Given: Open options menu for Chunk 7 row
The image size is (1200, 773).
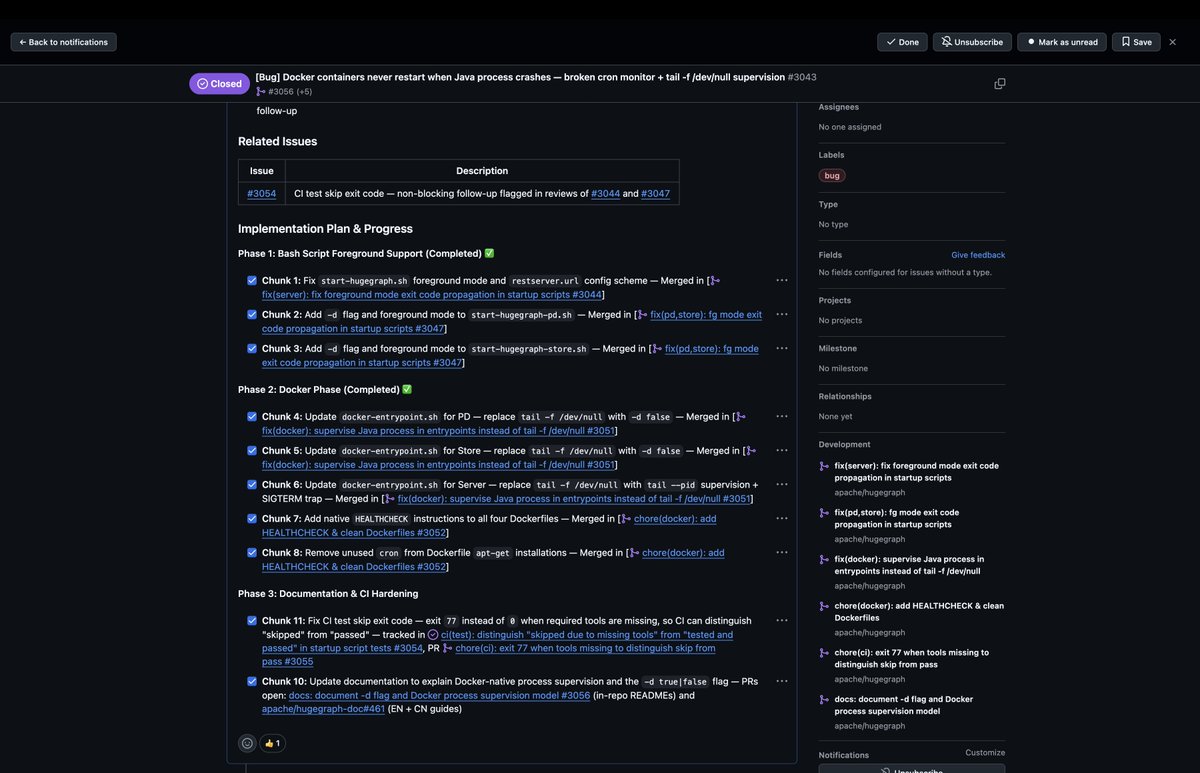Looking at the screenshot, I should tap(781, 519).
